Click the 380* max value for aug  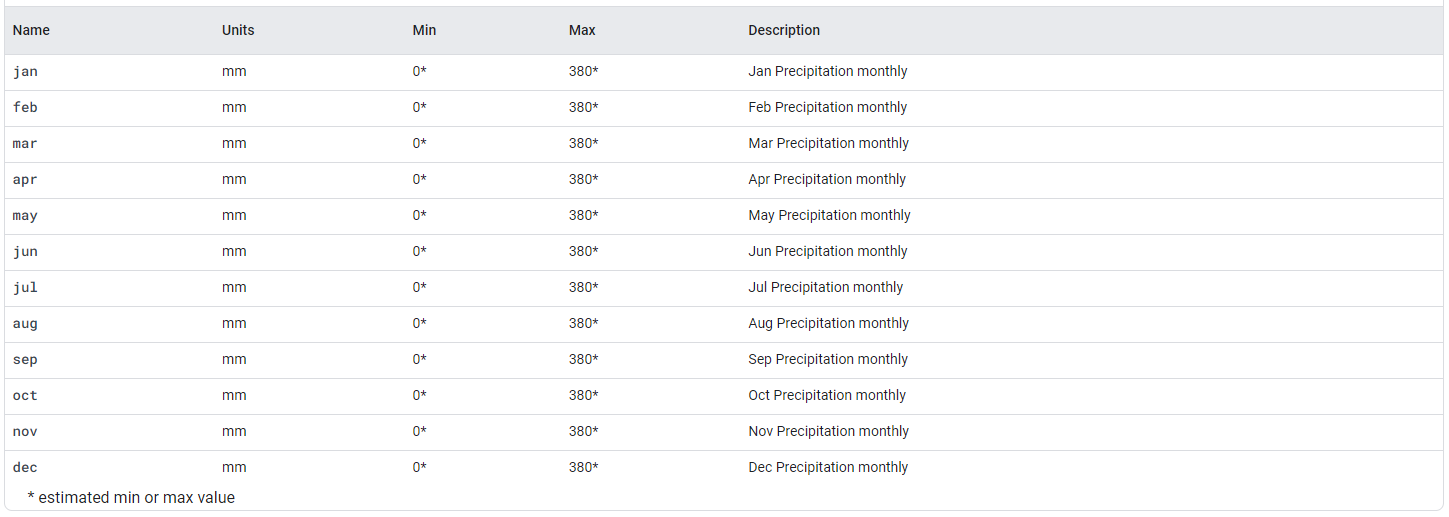pos(584,323)
